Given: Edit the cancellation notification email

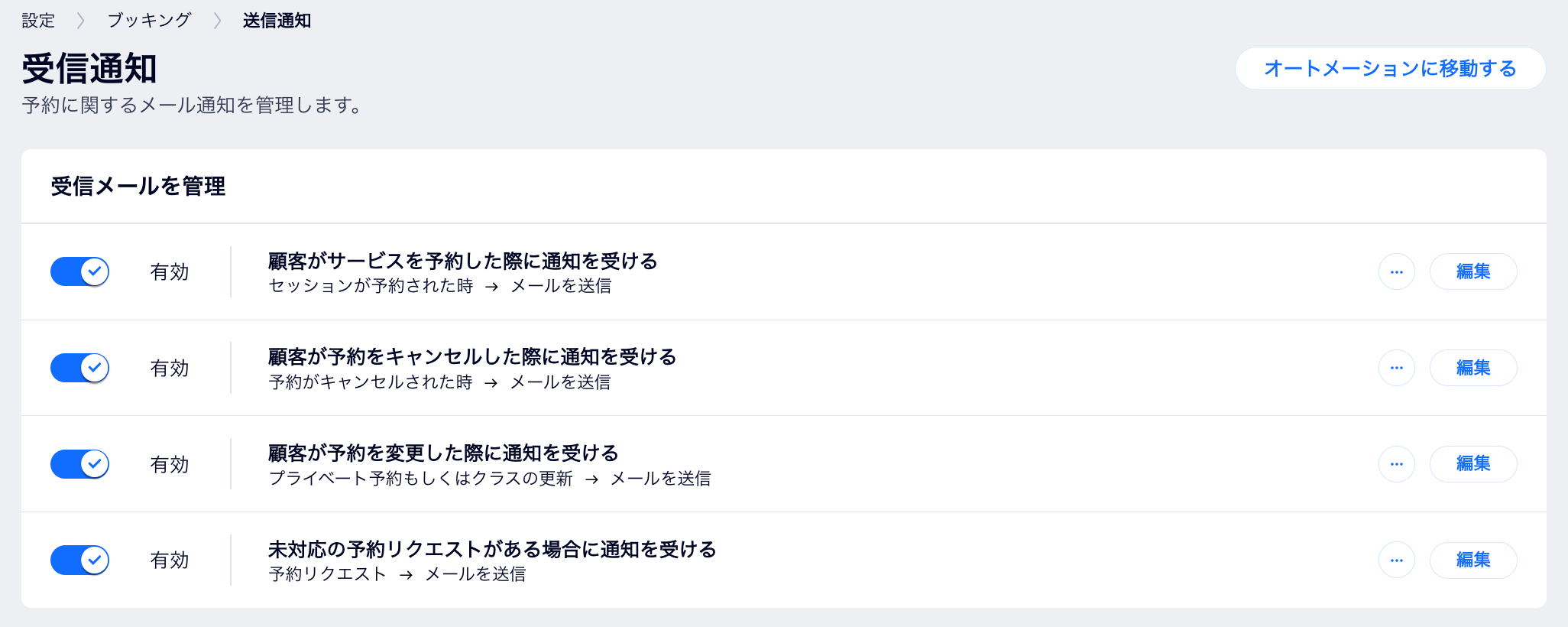Looking at the screenshot, I should tap(1473, 368).
